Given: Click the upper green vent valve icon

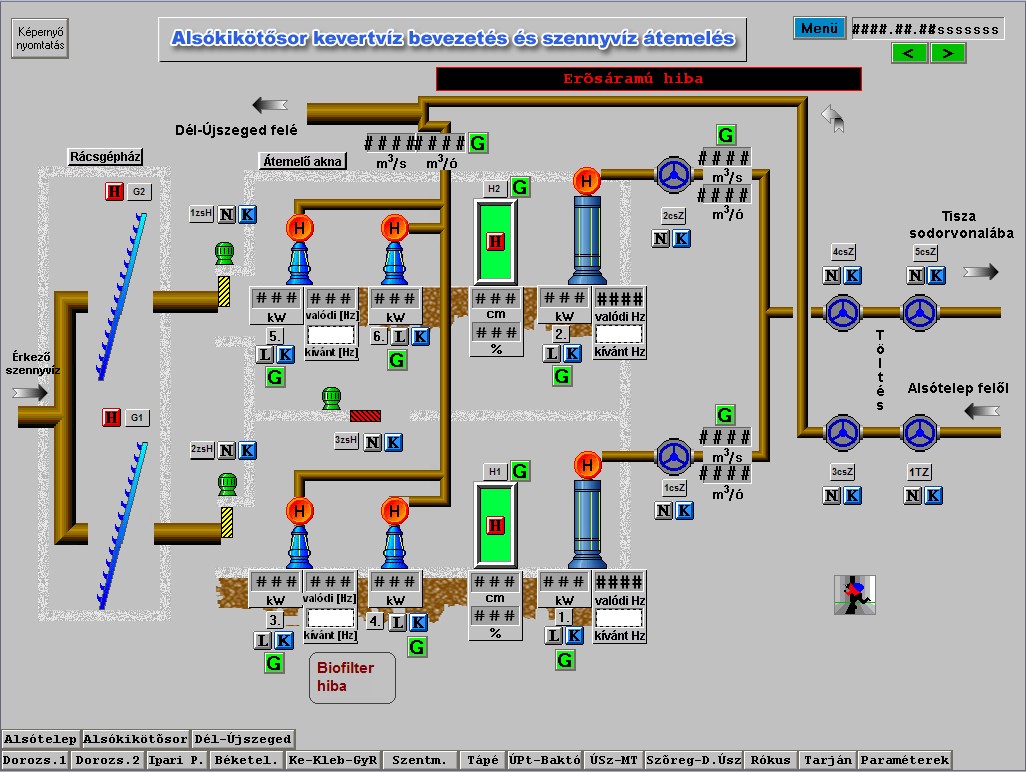Looking at the screenshot, I should (224, 253).
